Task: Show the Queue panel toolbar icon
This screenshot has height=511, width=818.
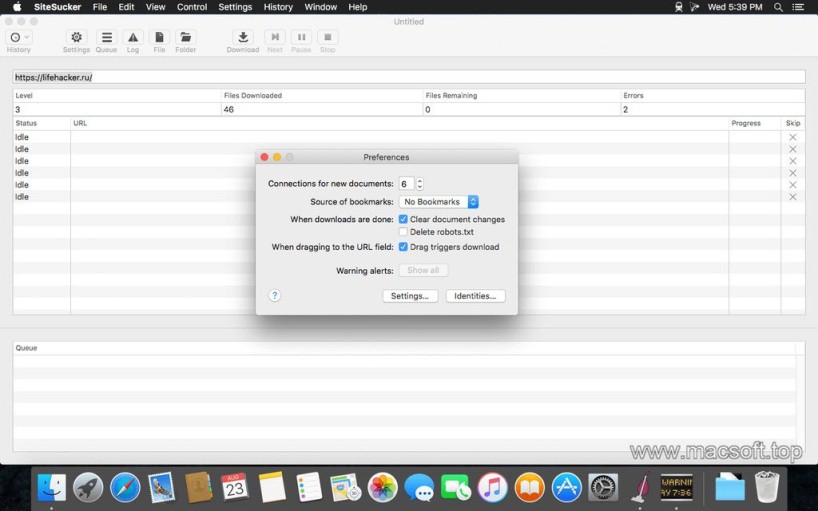Action: [x=106, y=38]
